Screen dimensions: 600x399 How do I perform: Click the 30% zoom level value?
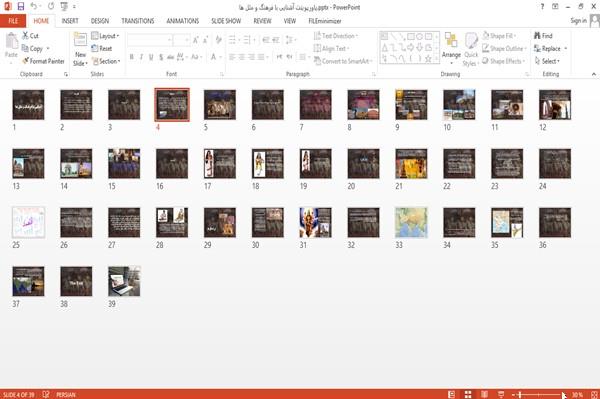pyautogui.click(x=577, y=394)
